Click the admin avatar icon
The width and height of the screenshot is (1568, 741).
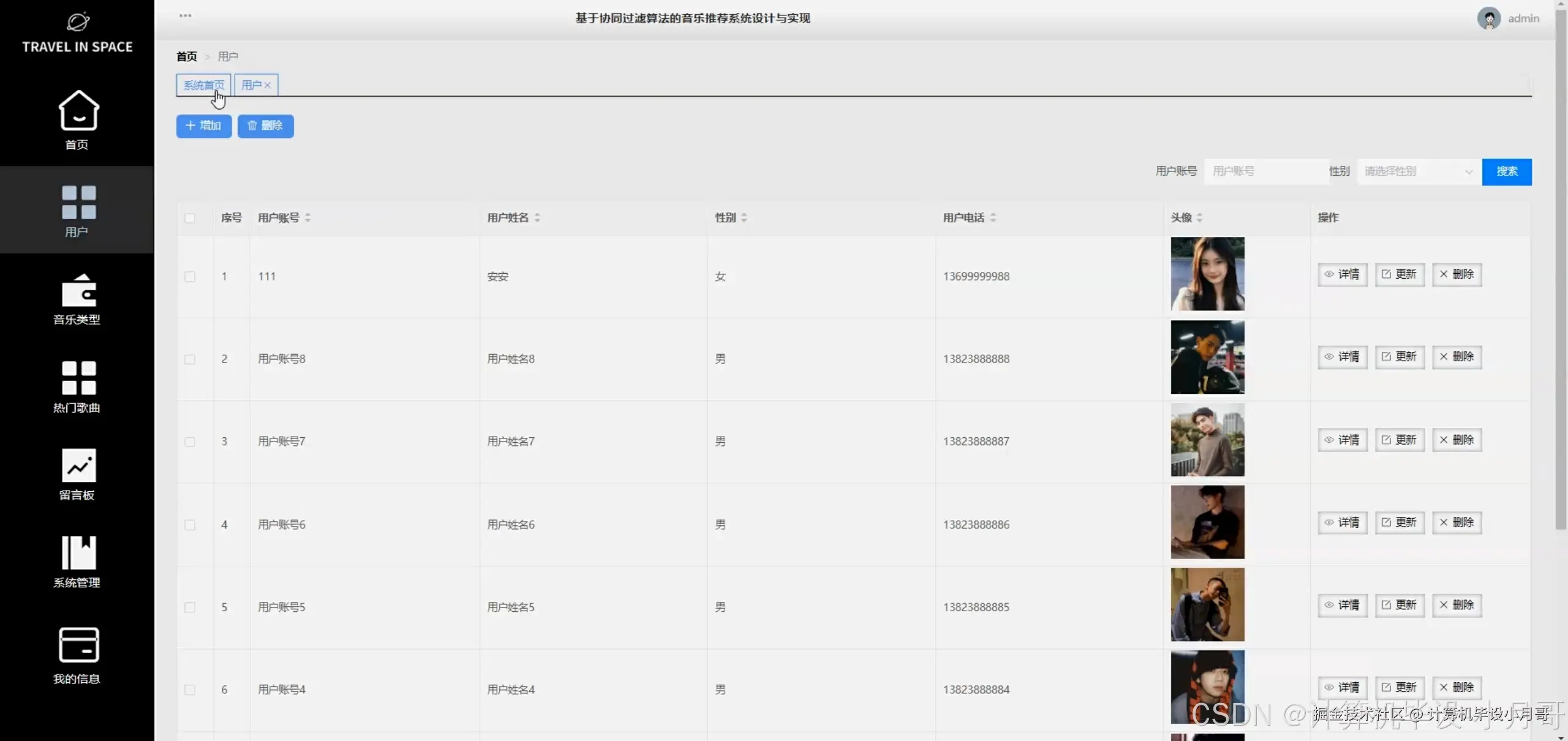coord(1488,18)
